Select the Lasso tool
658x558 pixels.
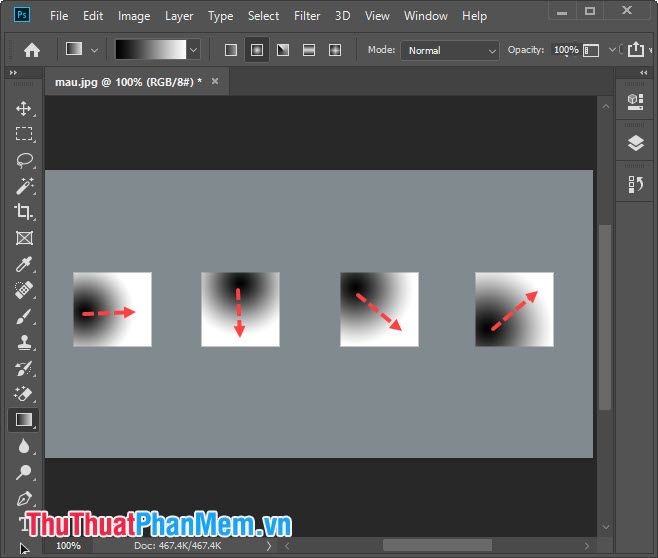coord(24,160)
